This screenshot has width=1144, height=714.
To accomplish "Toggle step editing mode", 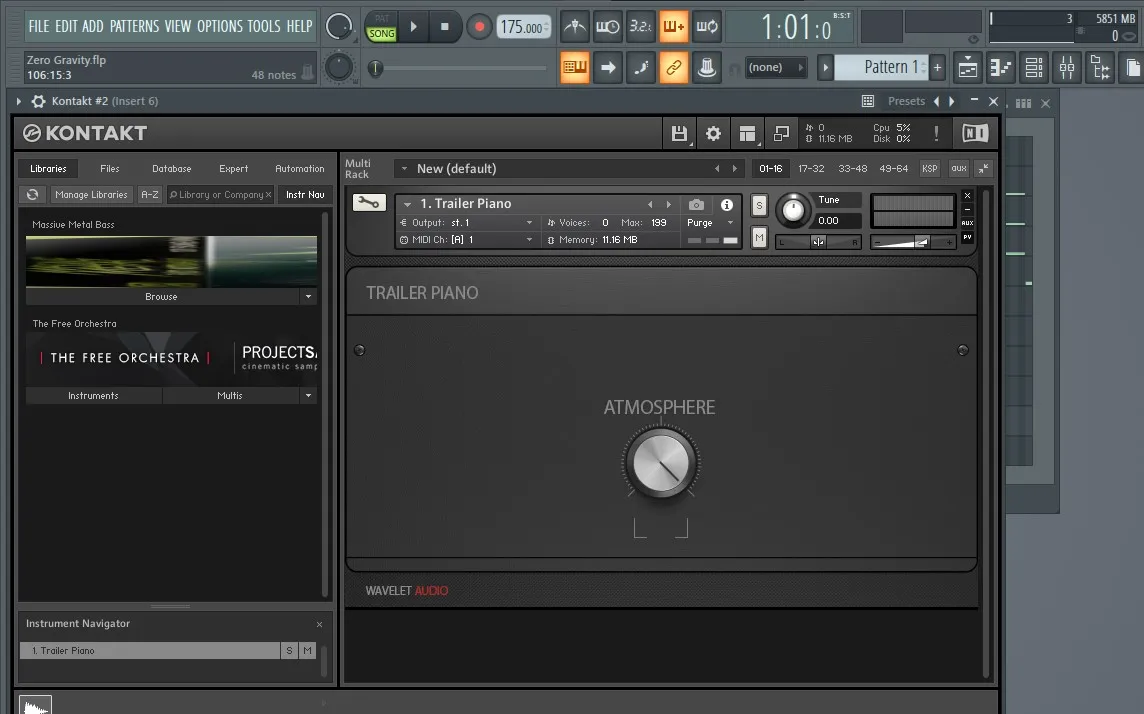I will (x=641, y=67).
